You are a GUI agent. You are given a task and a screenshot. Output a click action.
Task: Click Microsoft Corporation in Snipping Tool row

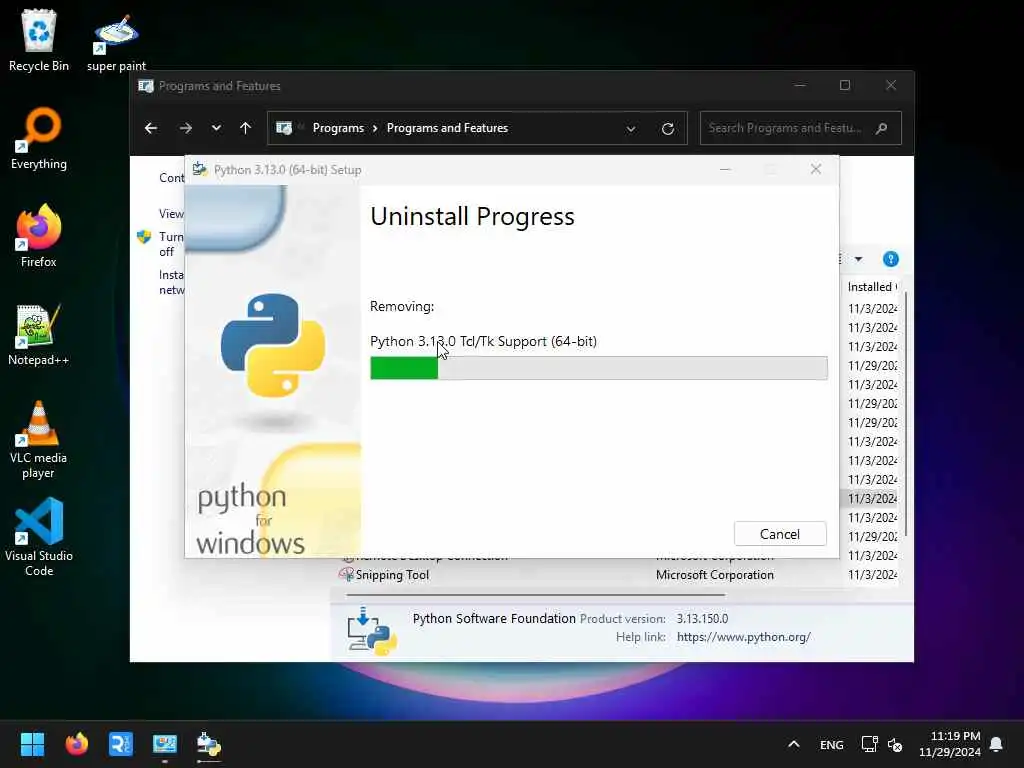pos(714,575)
